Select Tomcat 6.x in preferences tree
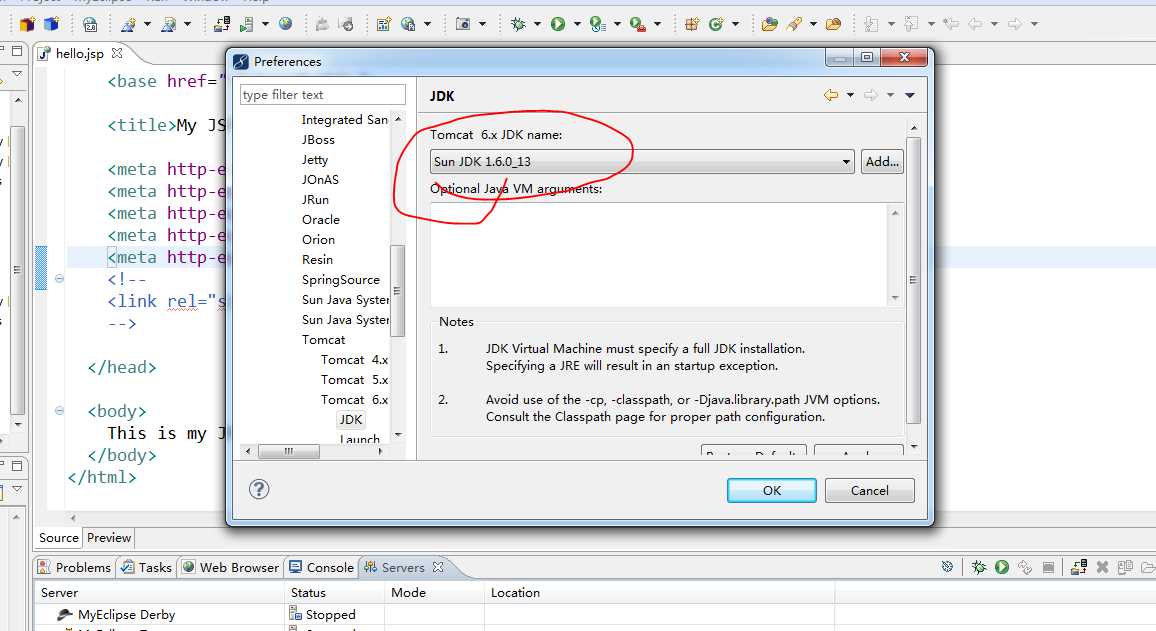This screenshot has height=631, width=1156. pos(354,400)
